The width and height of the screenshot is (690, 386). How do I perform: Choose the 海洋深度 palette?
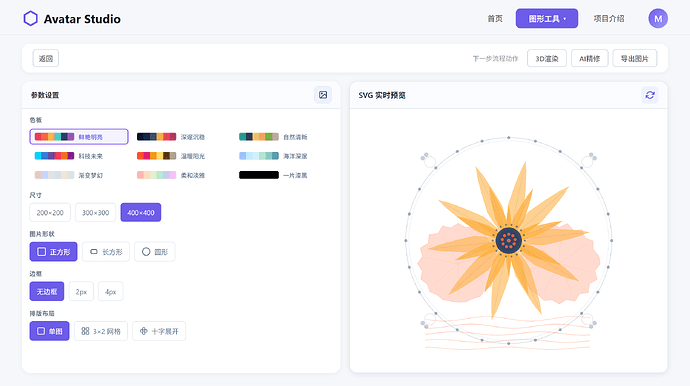283,156
